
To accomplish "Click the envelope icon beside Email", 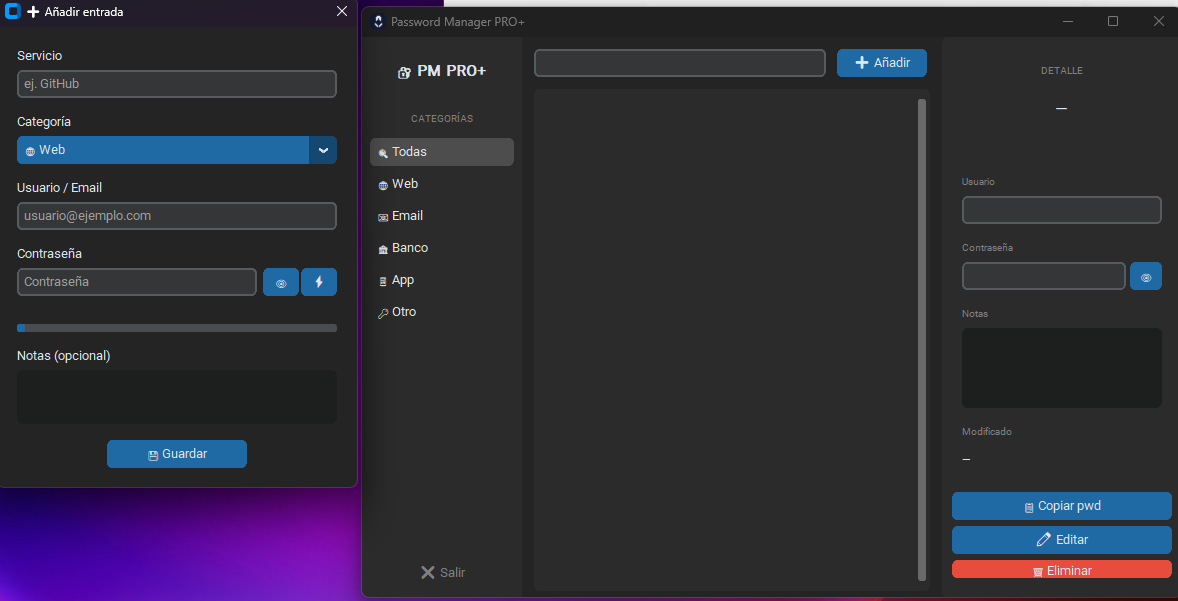I will [383, 217].
